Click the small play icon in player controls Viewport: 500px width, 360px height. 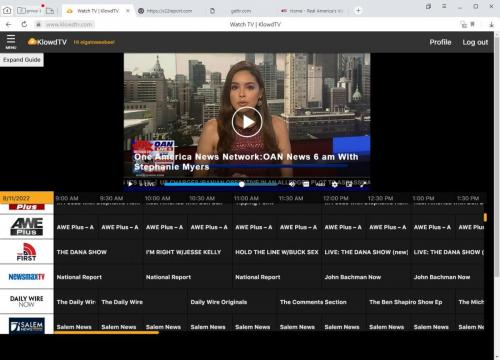point(130,184)
